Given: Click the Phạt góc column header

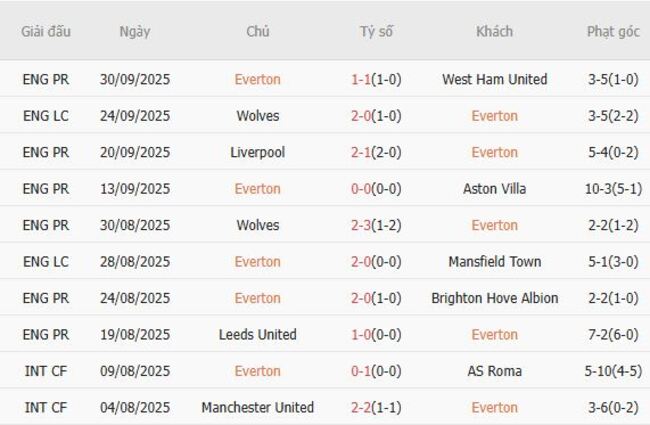Looking at the screenshot, I should click(613, 31).
